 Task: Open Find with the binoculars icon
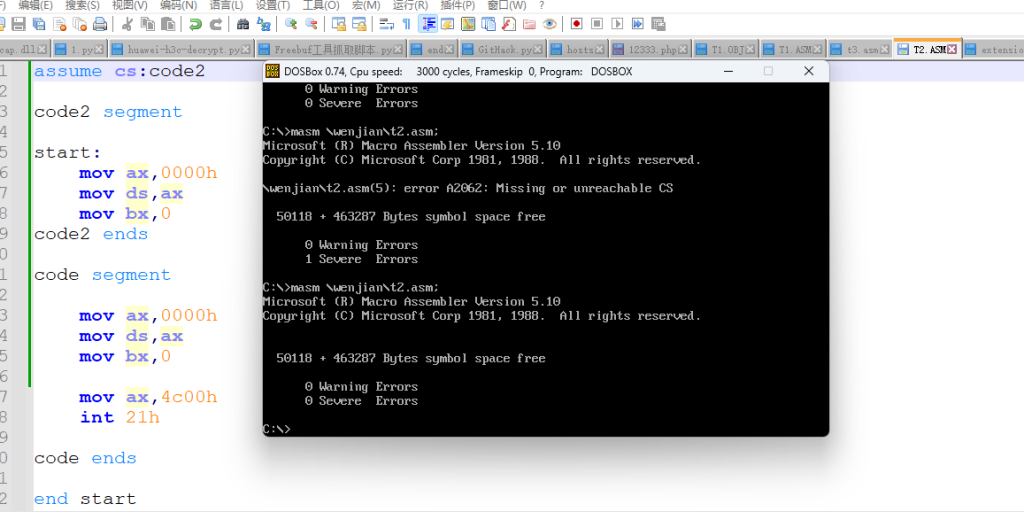point(243,23)
